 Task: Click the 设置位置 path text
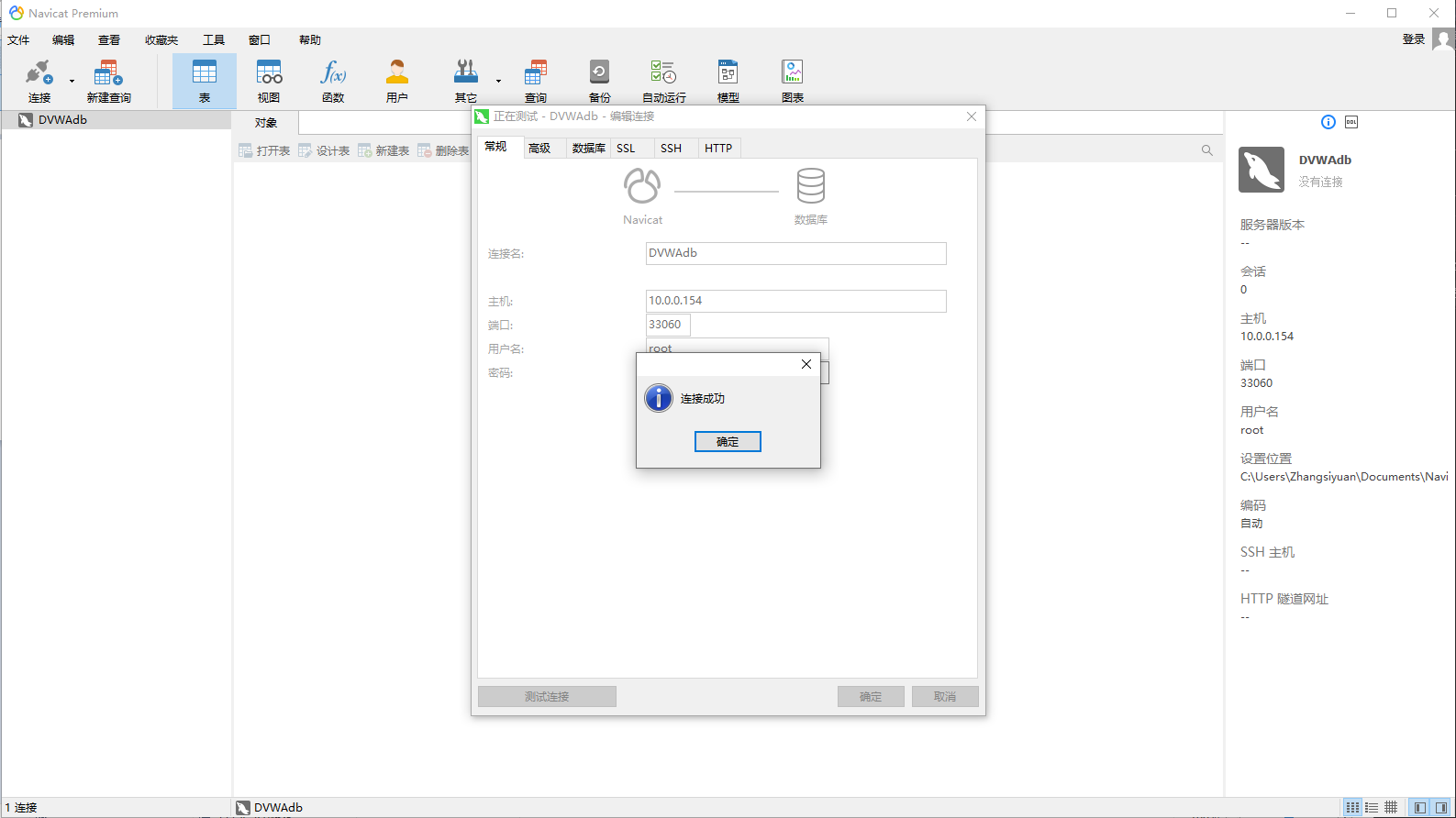pyautogui.click(x=1344, y=477)
